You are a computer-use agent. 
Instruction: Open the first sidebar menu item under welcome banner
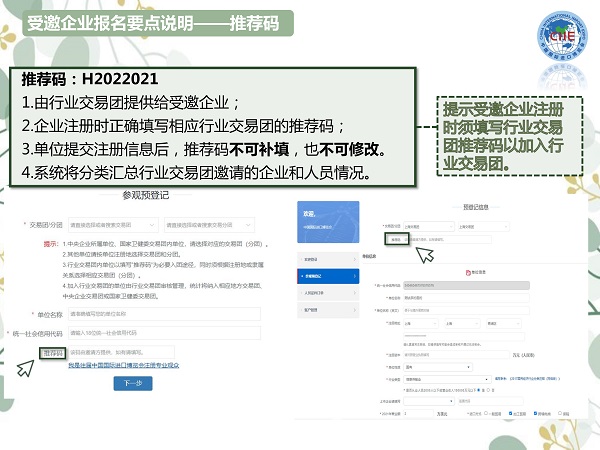[x=328, y=258]
